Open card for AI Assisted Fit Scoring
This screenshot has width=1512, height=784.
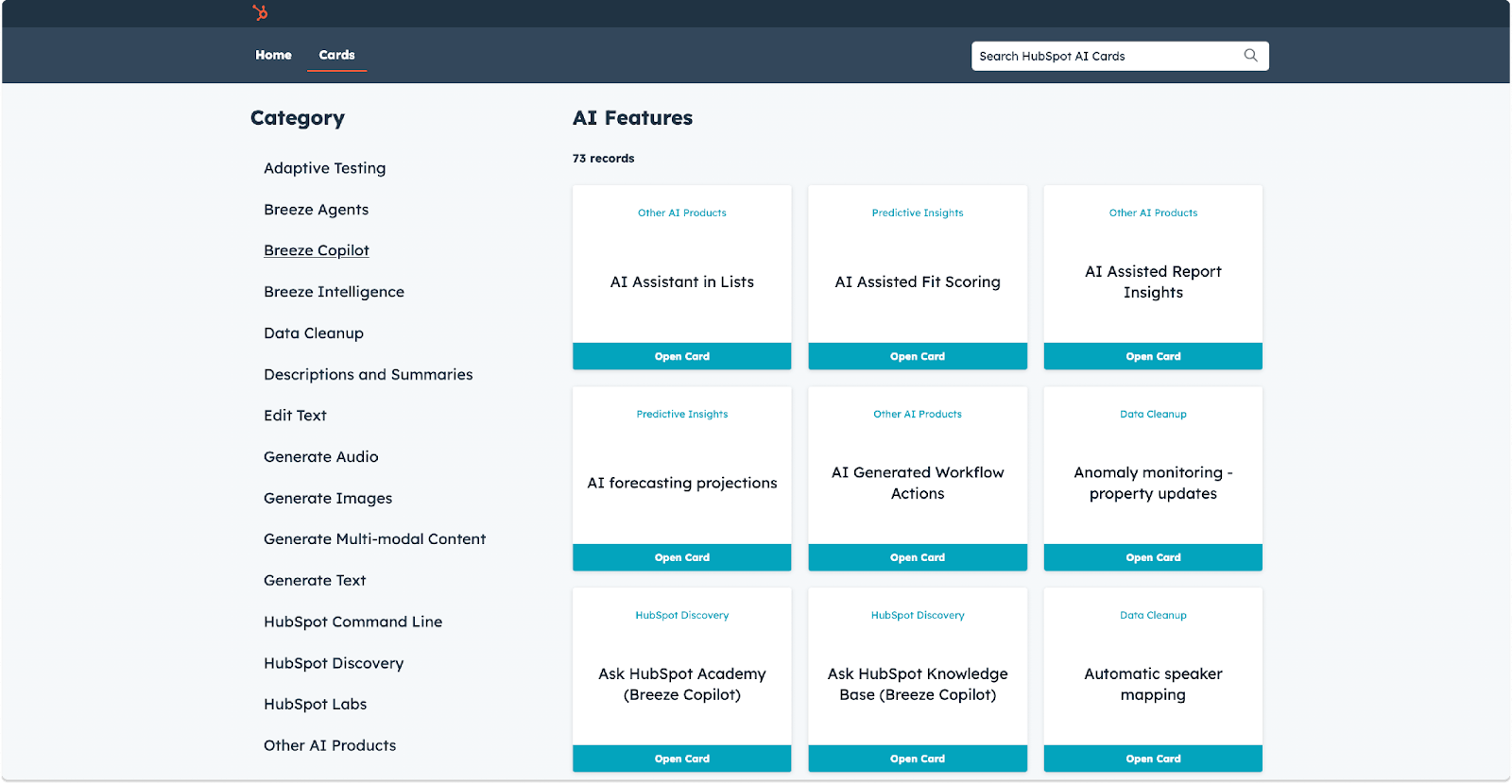[x=917, y=356]
